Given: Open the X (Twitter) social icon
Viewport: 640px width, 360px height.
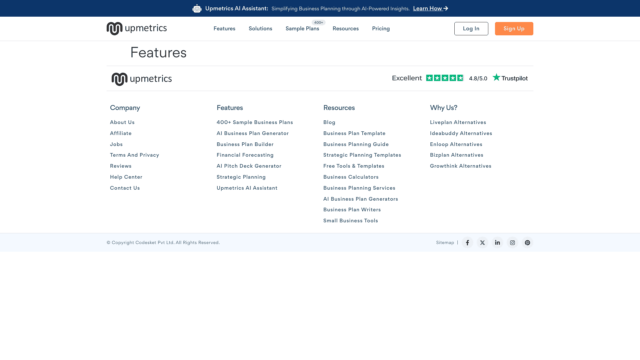Looking at the screenshot, I should [482, 242].
